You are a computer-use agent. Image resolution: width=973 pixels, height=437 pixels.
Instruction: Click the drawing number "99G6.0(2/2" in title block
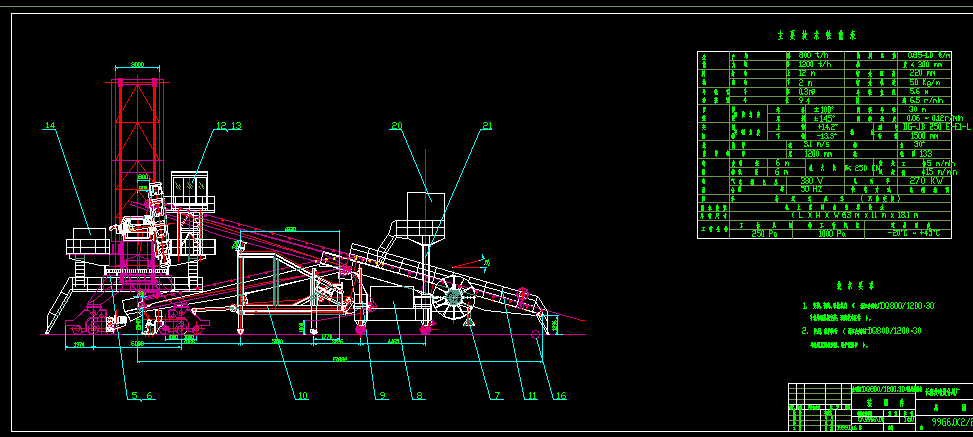point(952,423)
